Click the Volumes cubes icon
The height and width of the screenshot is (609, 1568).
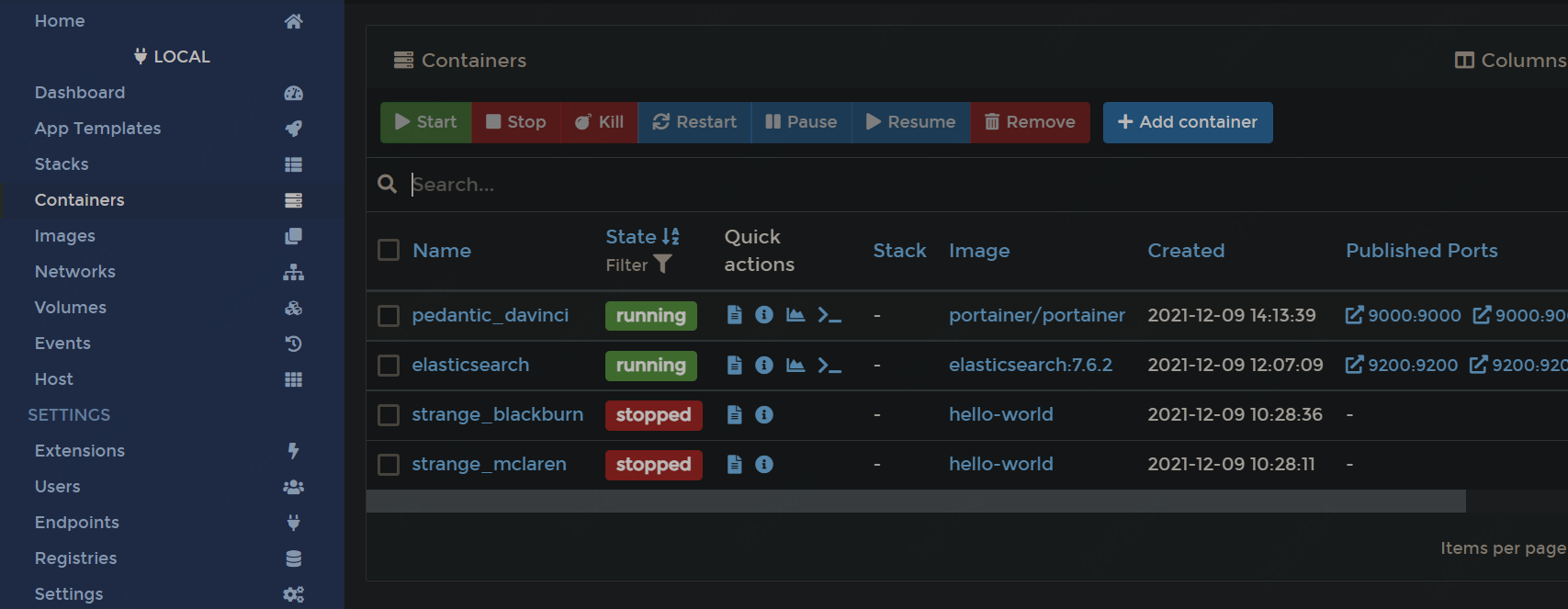tap(293, 308)
